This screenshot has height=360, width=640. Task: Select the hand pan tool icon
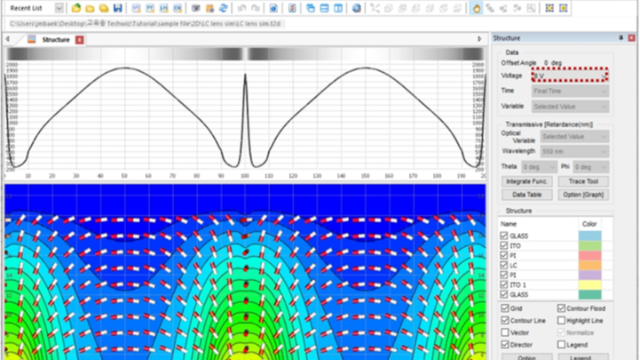476,8
